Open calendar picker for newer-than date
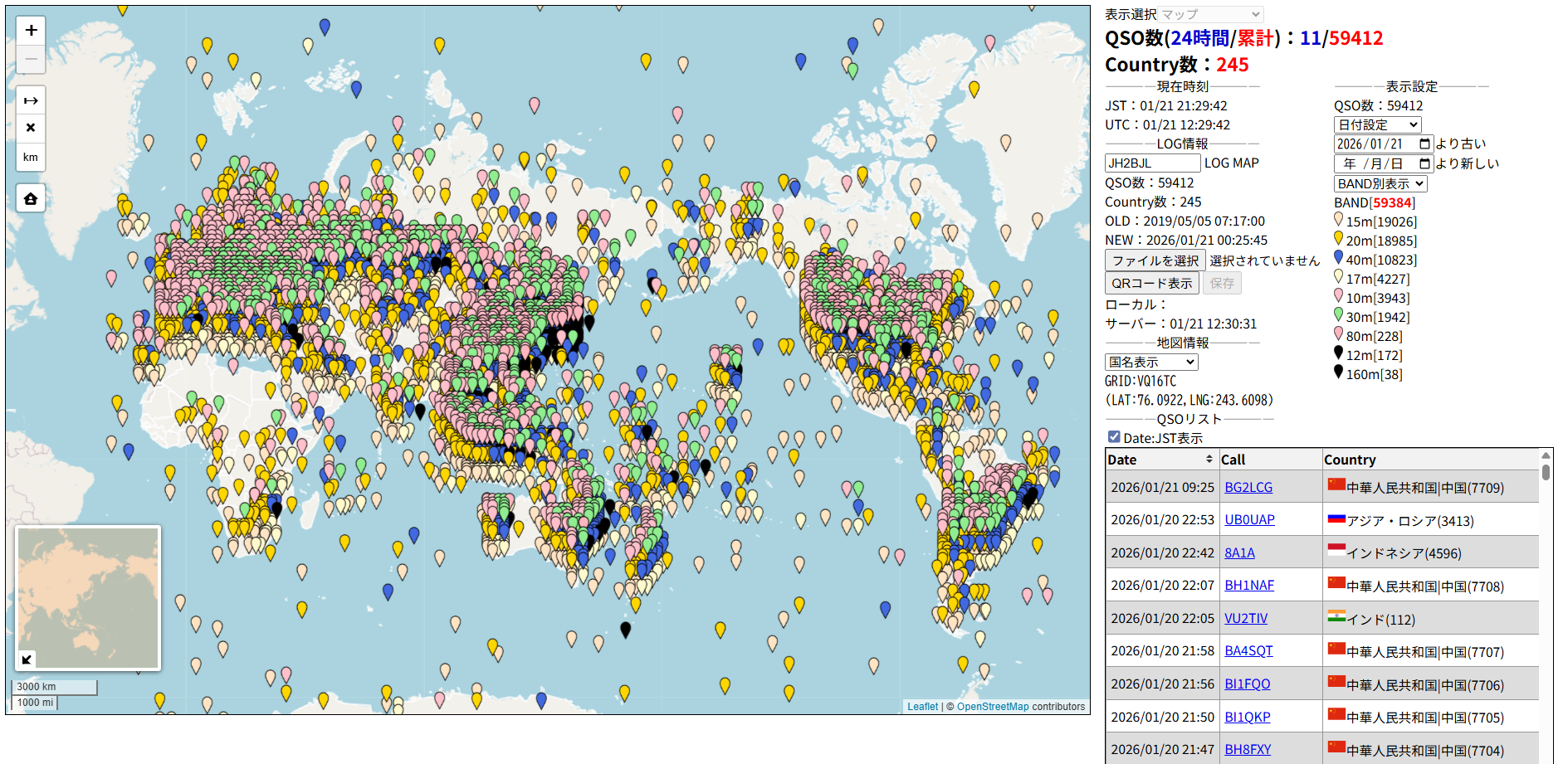1568x764 pixels. [1424, 164]
